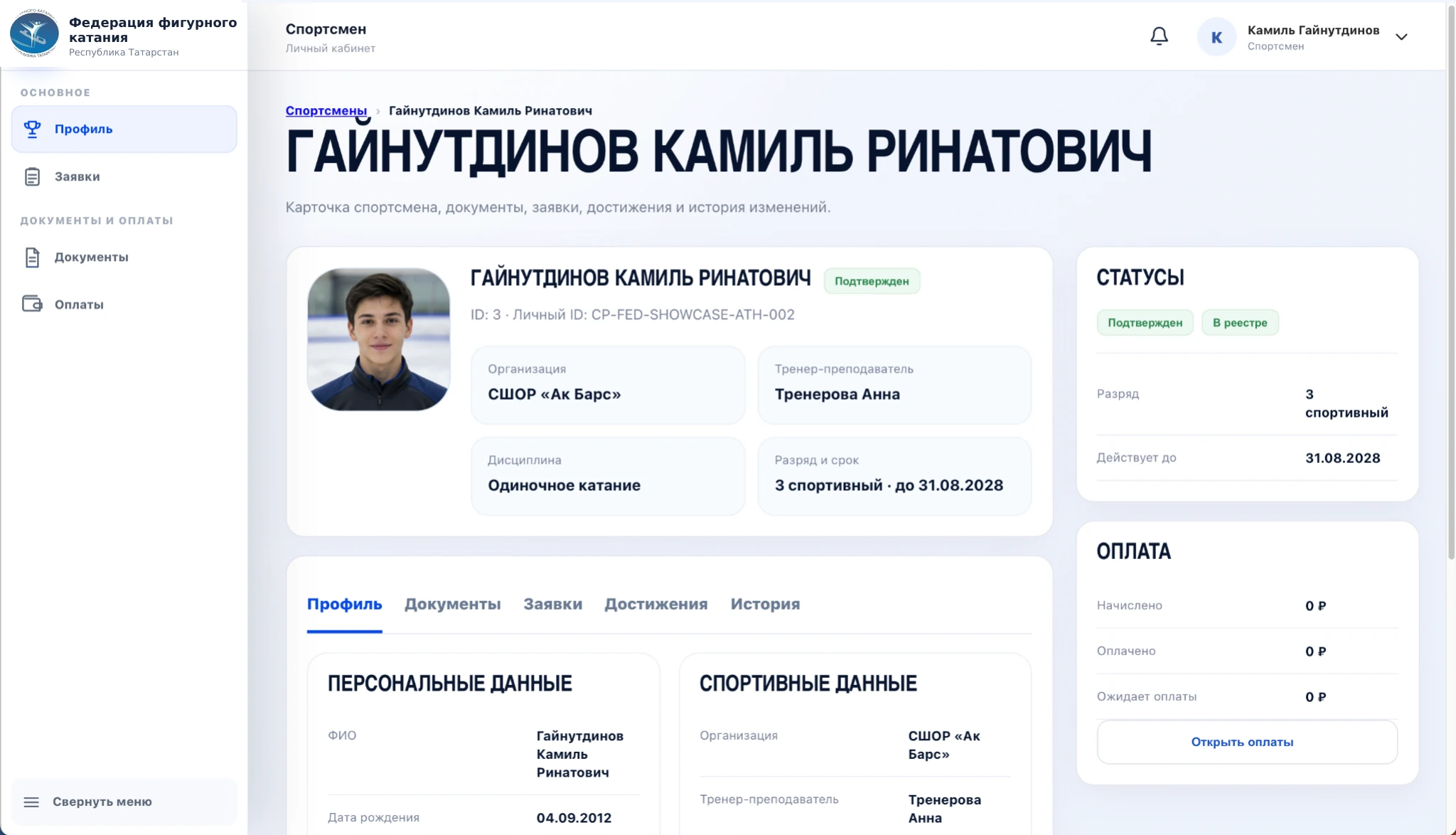This screenshot has height=835, width=1456.
Task: Select the Профиль tab in the card
Action: point(345,604)
